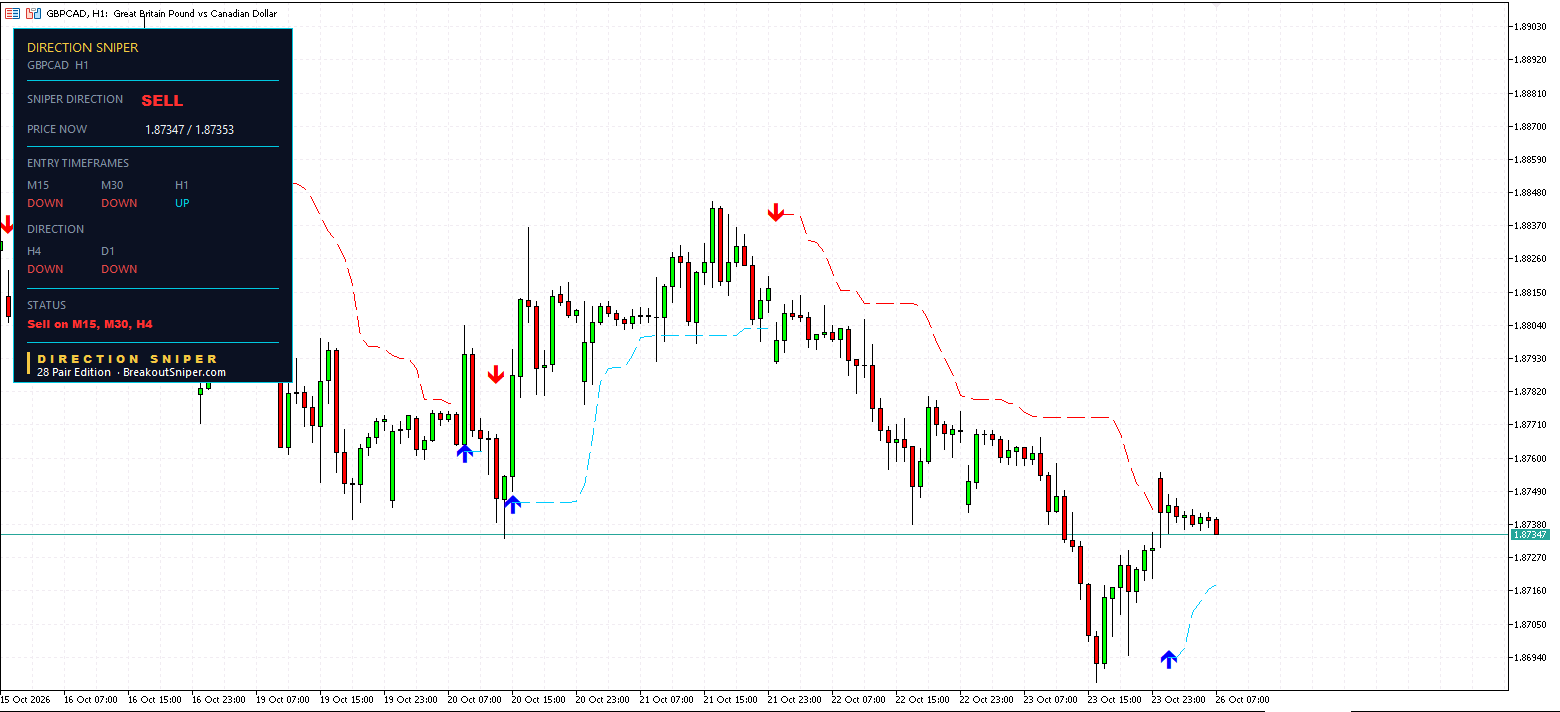1560x712 pixels.
Task: Click the M15 timeframe label
Action: point(38,185)
